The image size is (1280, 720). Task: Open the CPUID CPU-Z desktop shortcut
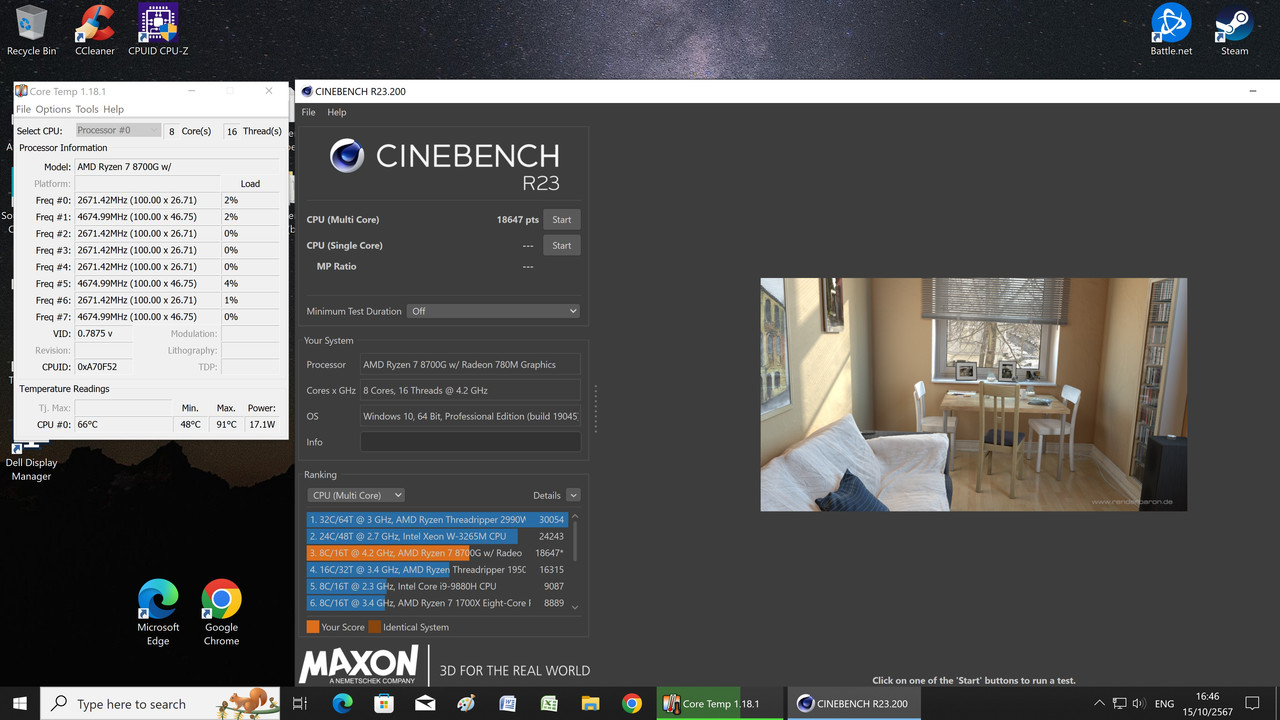point(158,30)
